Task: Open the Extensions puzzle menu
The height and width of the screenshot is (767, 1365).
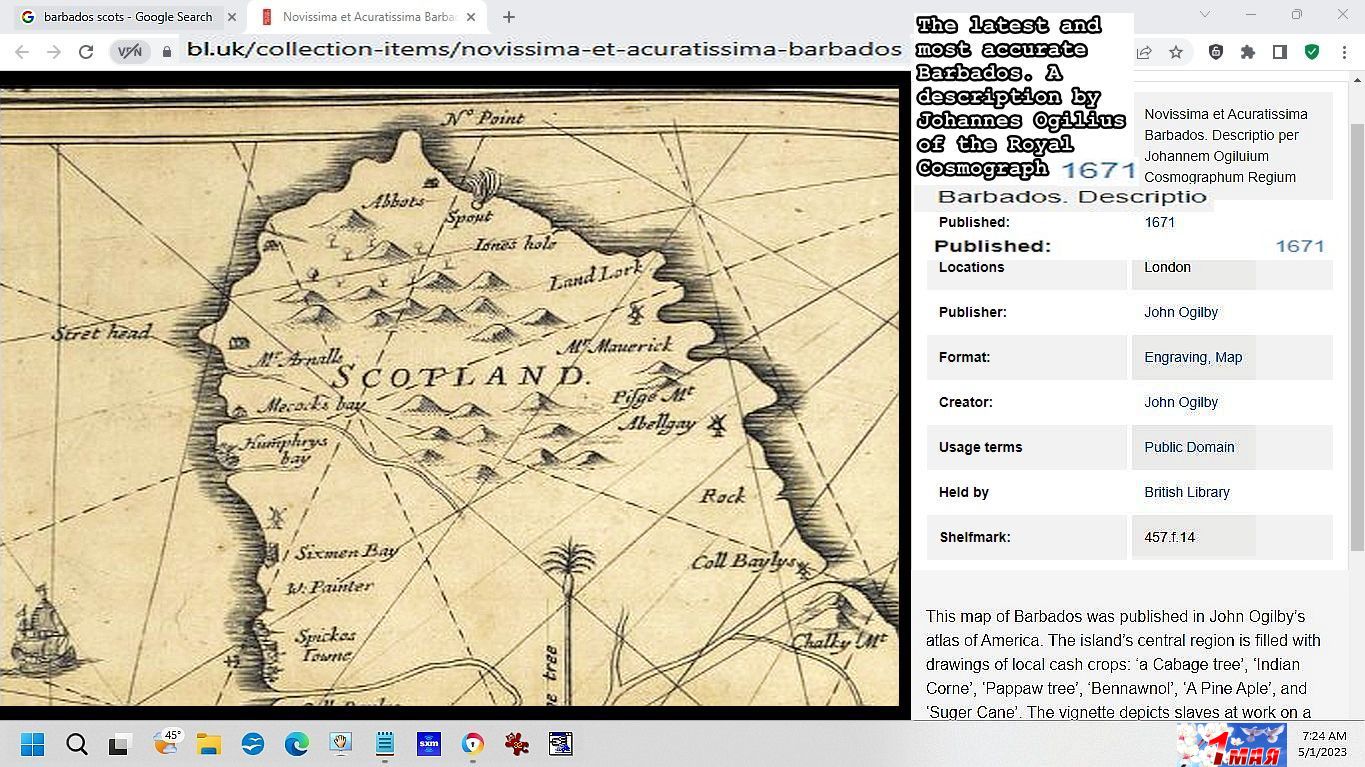Action: click(x=1248, y=52)
